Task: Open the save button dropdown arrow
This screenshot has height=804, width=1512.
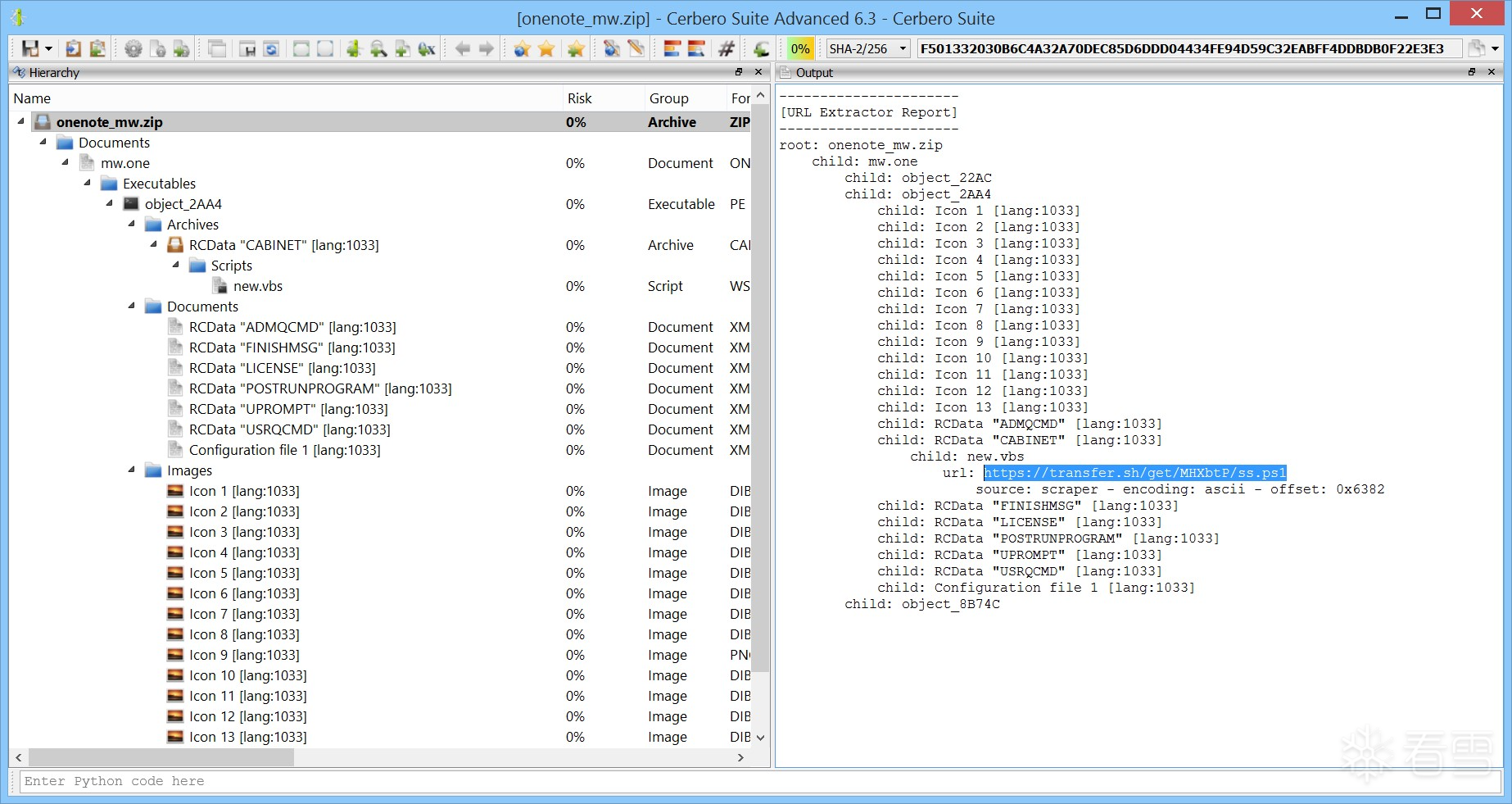Action: (x=48, y=48)
